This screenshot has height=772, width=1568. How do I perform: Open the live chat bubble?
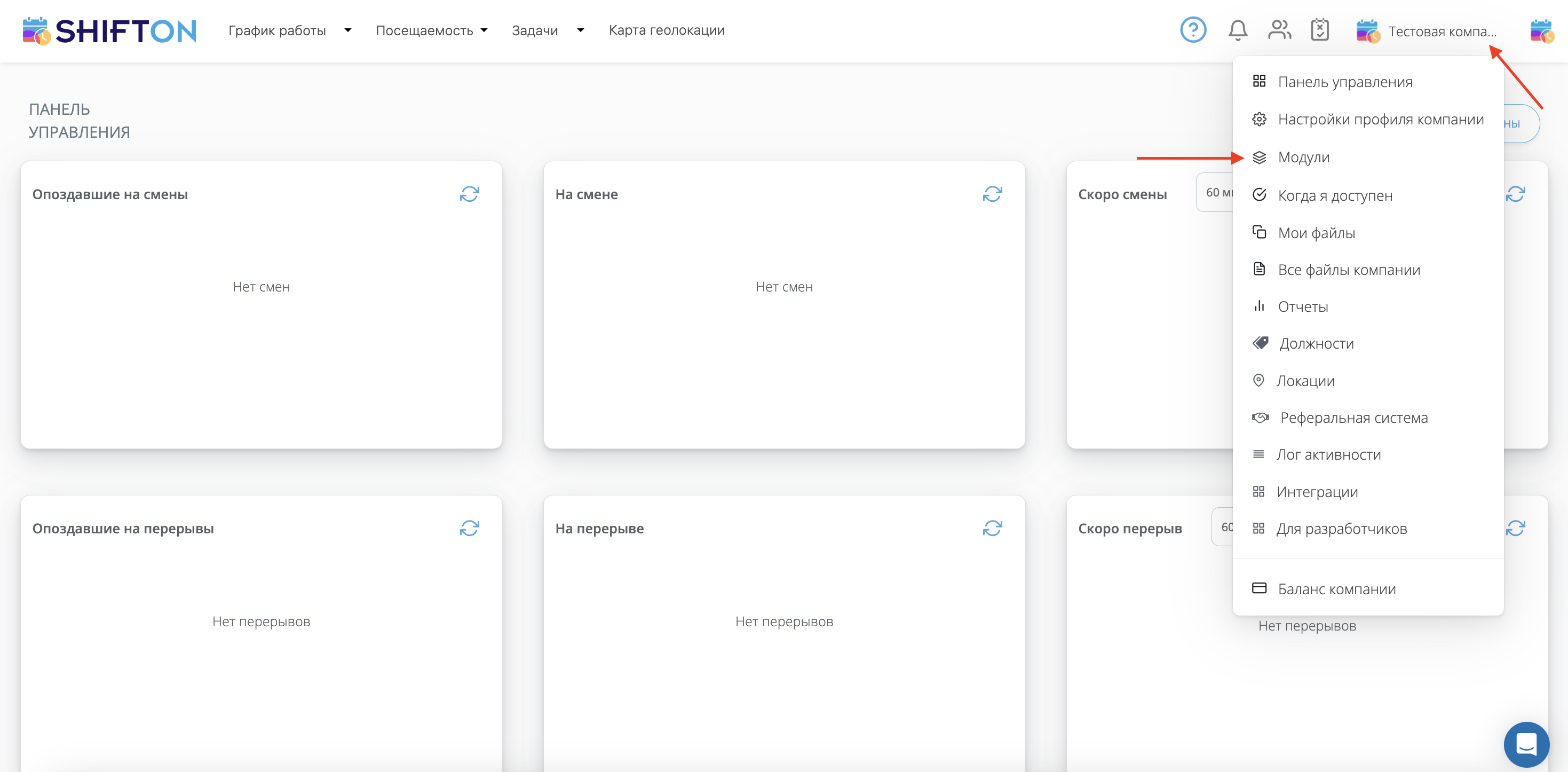(1526, 744)
